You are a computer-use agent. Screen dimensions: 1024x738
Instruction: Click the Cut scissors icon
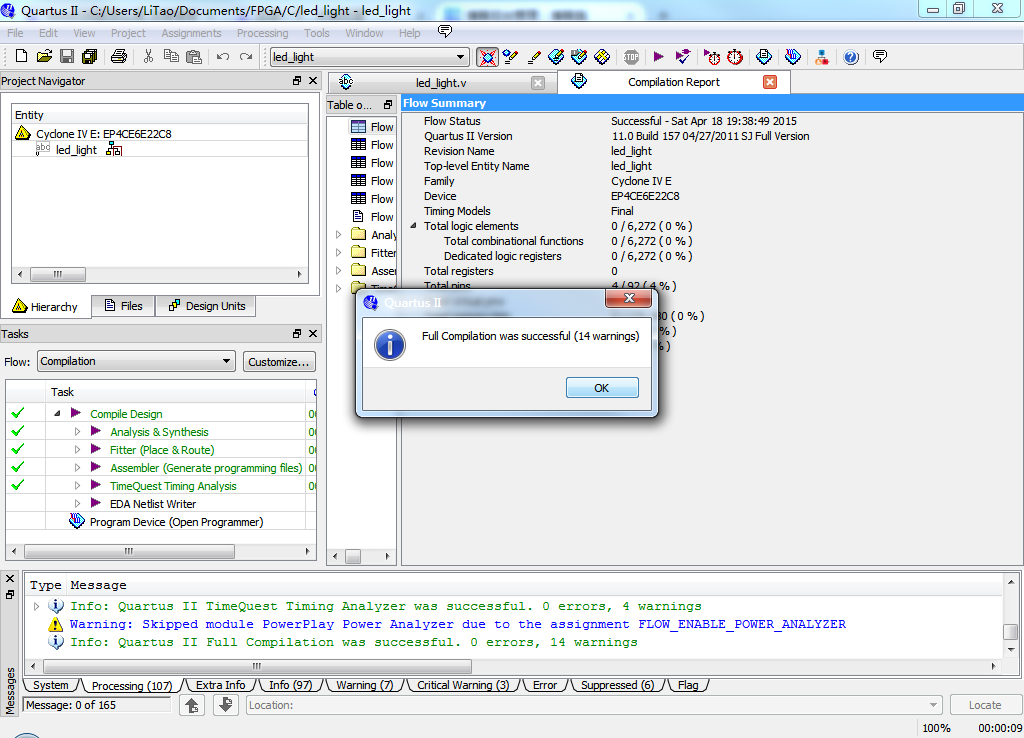(x=148, y=57)
